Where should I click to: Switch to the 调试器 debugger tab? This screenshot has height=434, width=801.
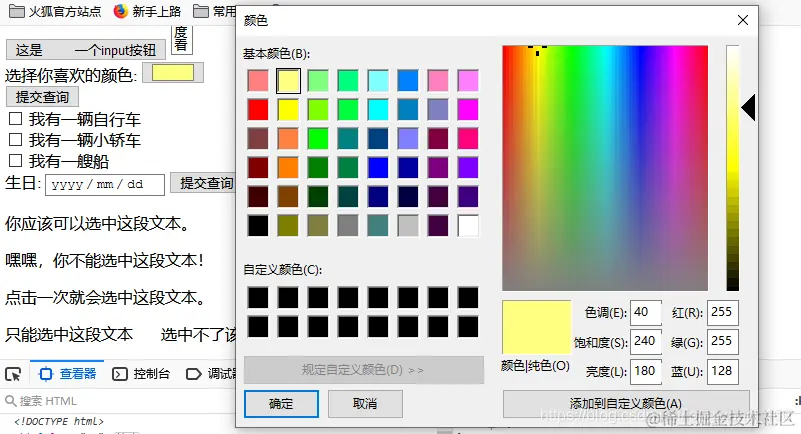point(210,374)
